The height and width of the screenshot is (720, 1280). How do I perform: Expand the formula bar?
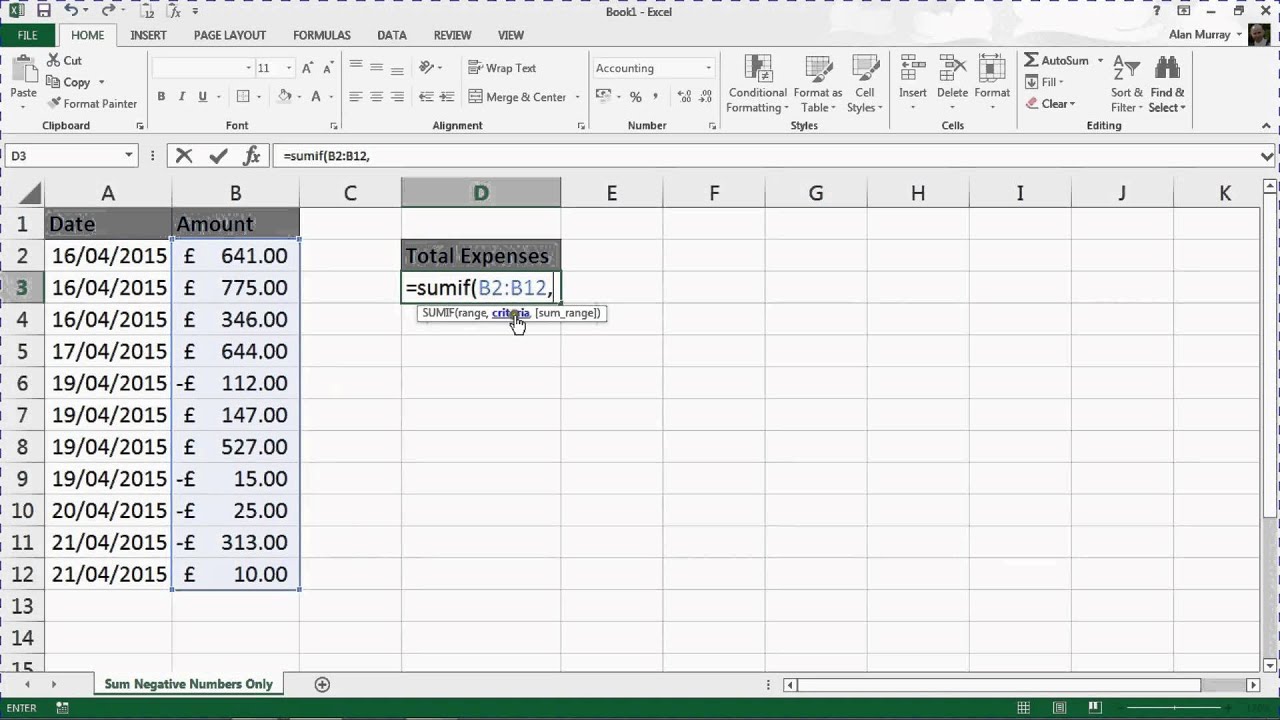click(x=1268, y=156)
